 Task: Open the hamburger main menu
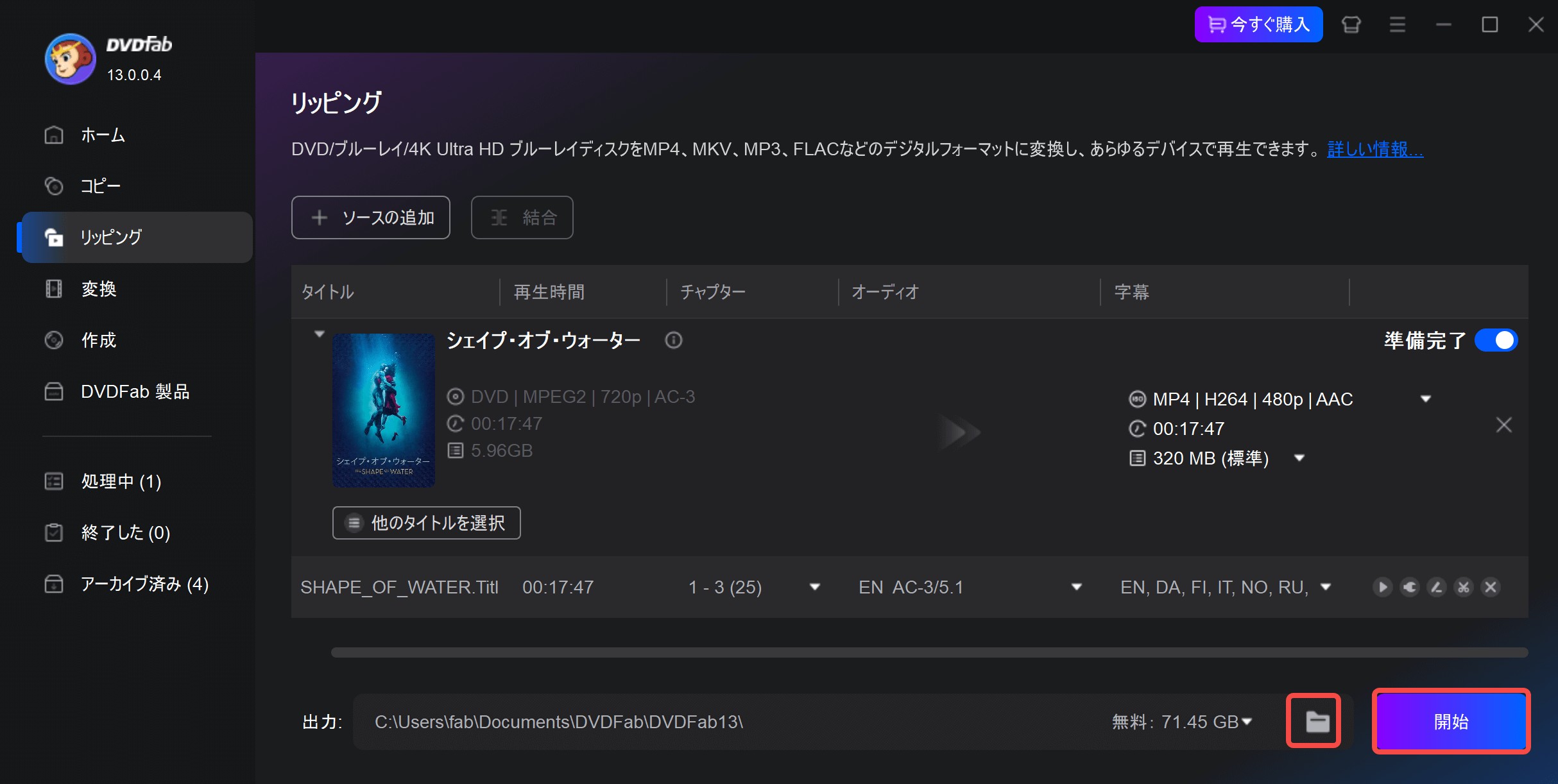click(x=1397, y=24)
